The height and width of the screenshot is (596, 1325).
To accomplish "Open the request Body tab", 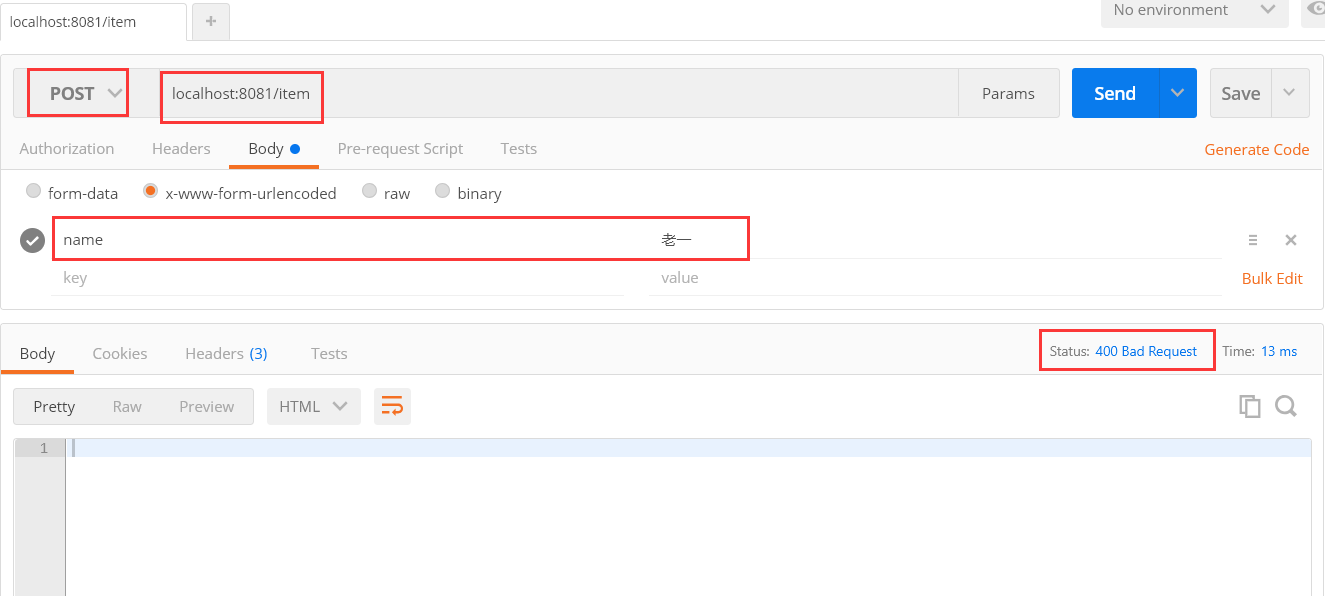I will click(x=274, y=148).
